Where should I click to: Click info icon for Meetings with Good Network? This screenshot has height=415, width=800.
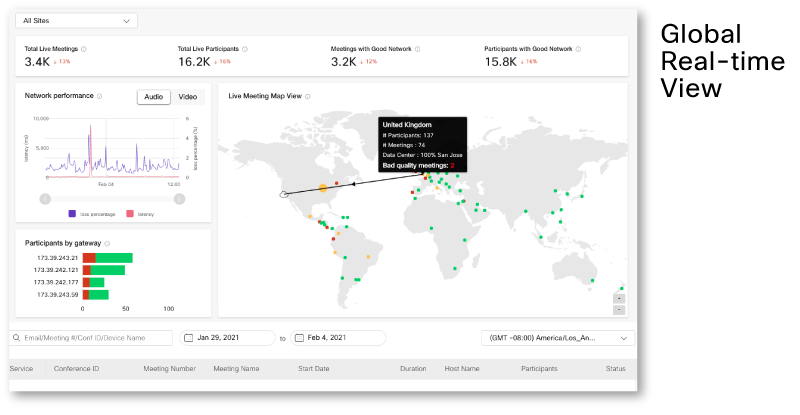click(x=417, y=49)
